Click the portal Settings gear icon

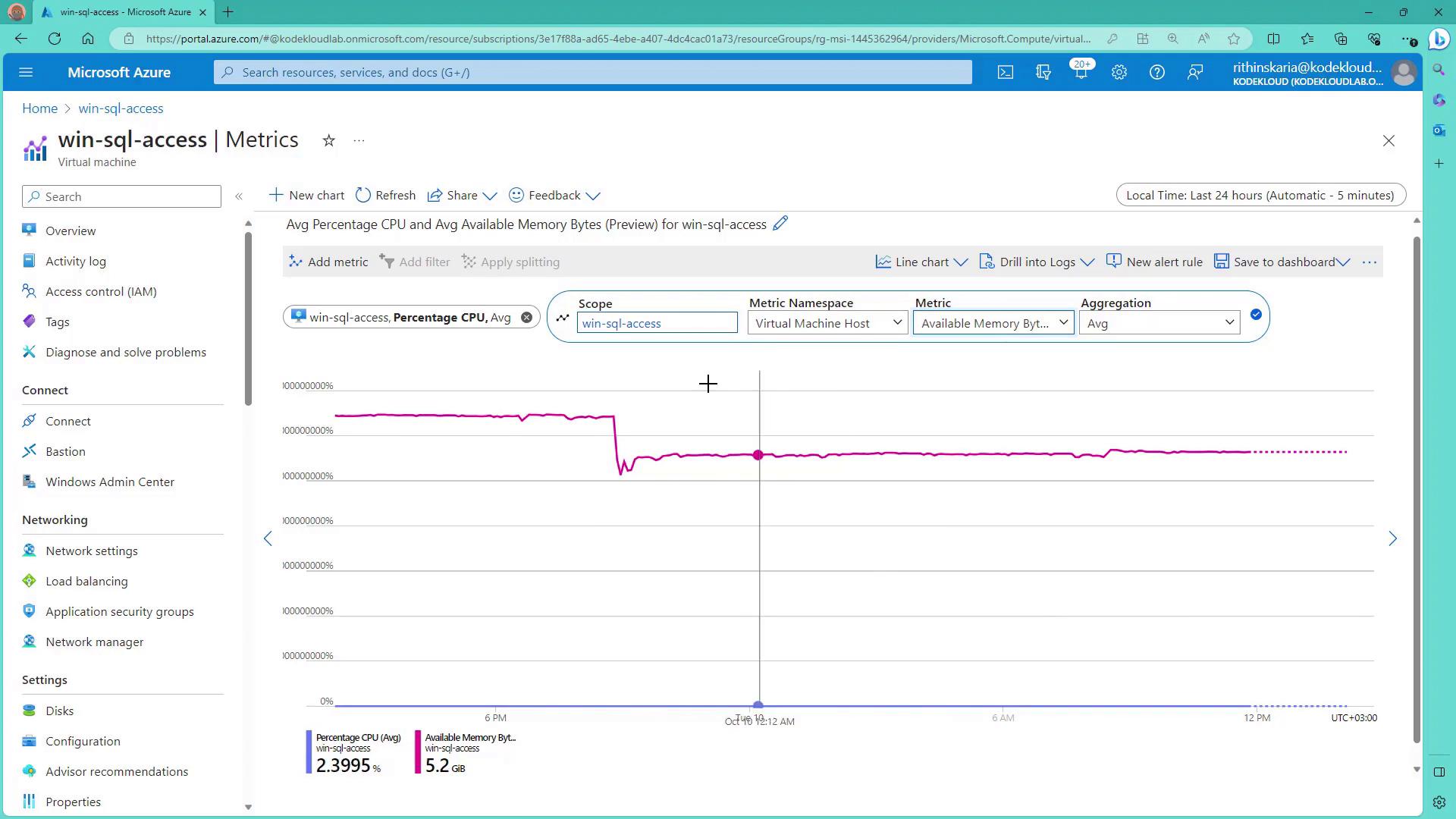[x=1119, y=73]
